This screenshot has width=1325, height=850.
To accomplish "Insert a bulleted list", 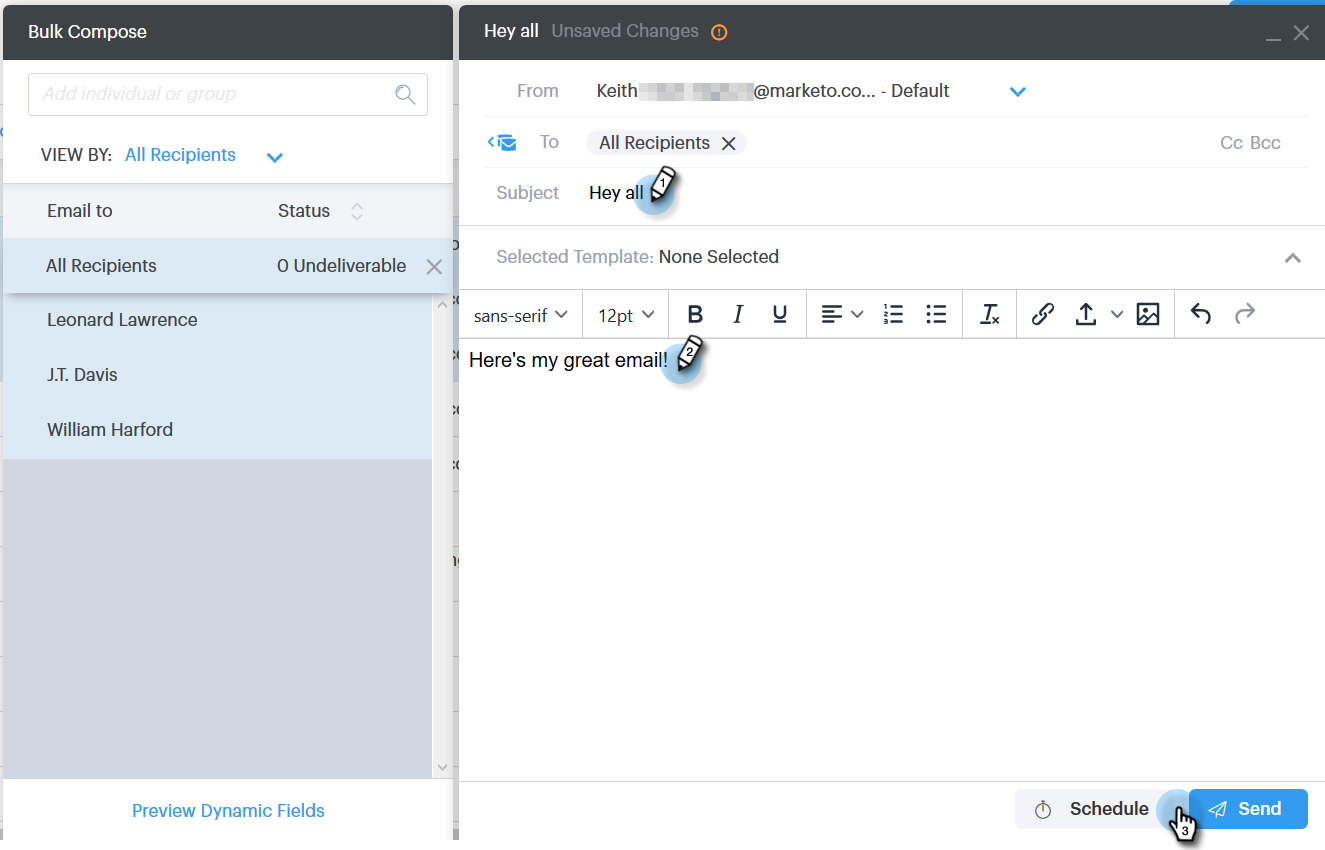I will [x=936, y=314].
